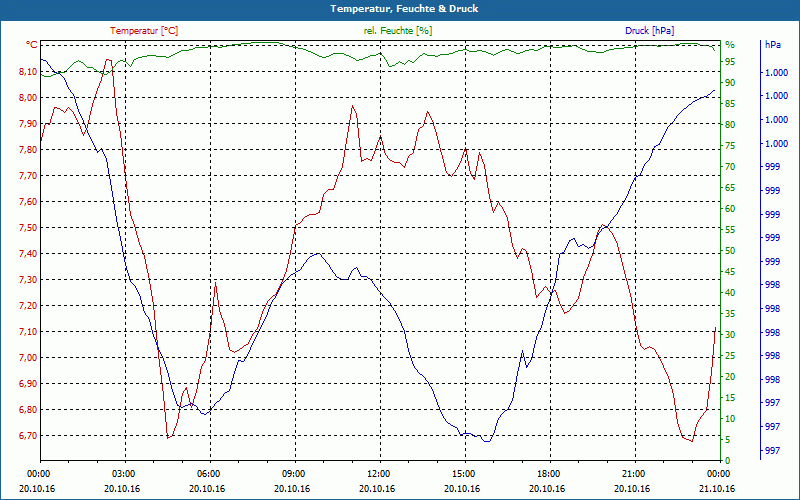Click the '00:00 20.10.16' time axis label

[37, 481]
